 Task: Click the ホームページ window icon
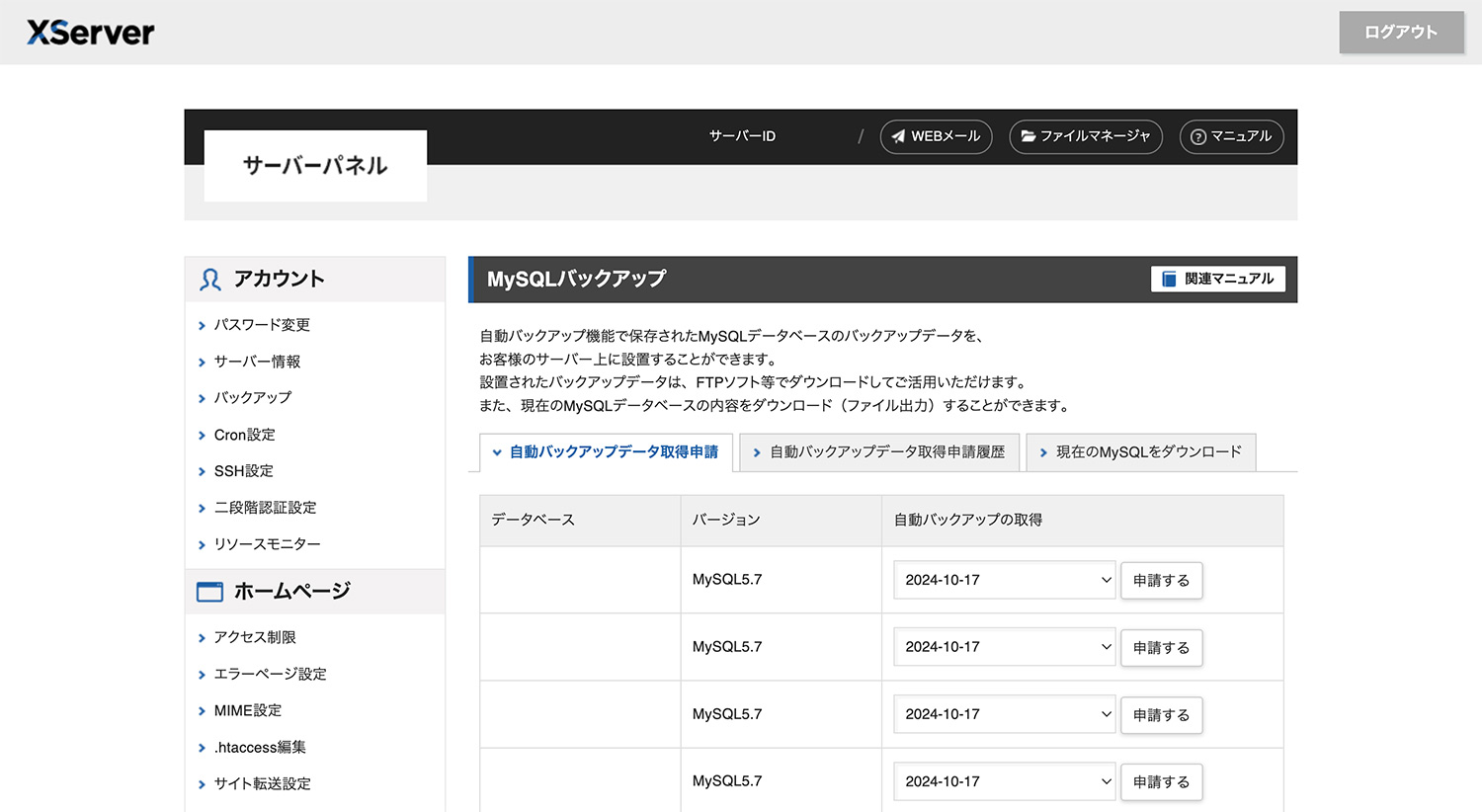pyautogui.click(x=209, y=592)
